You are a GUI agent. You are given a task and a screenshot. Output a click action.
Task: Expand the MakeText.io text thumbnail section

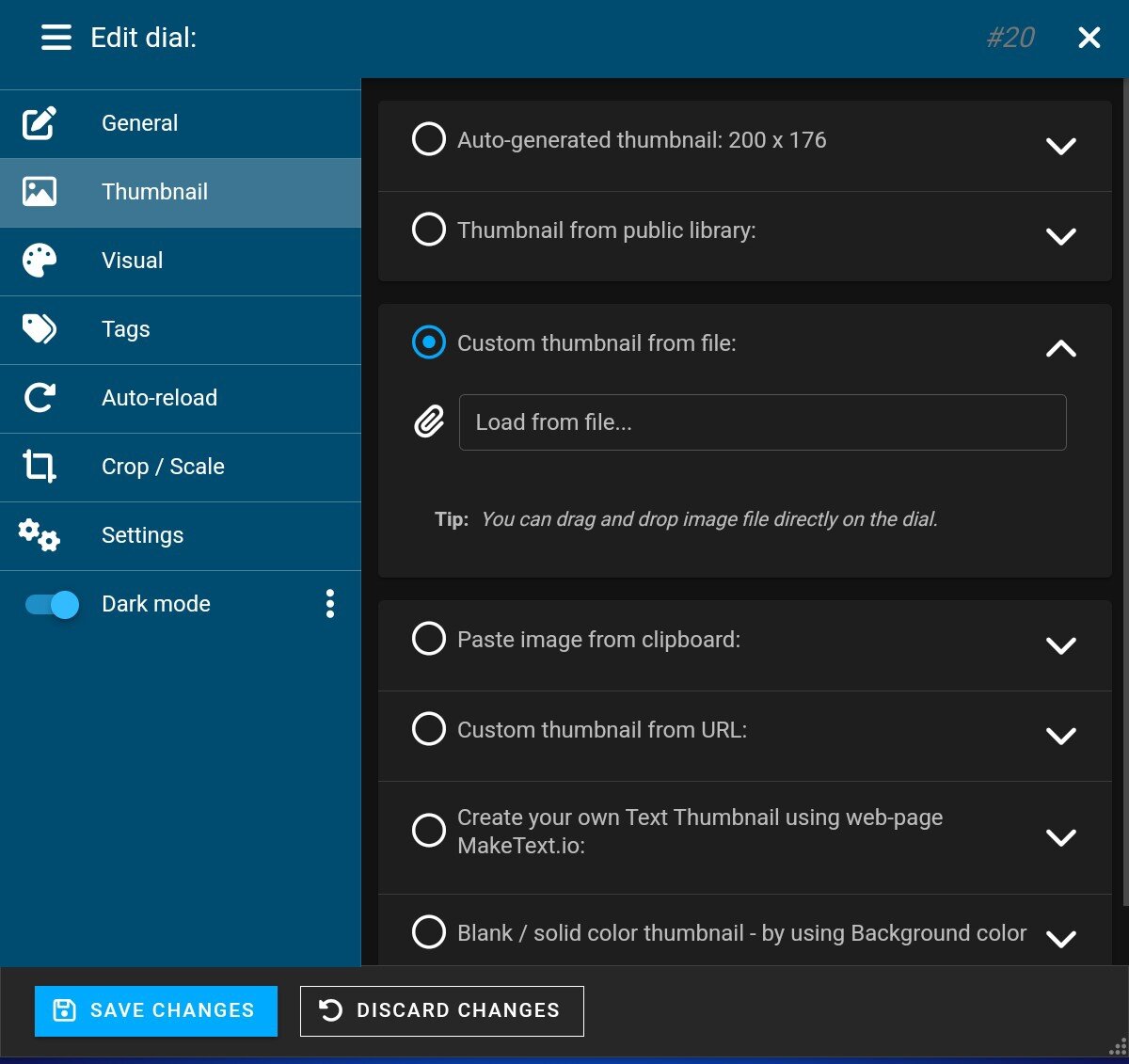[x=1060, y=837]
